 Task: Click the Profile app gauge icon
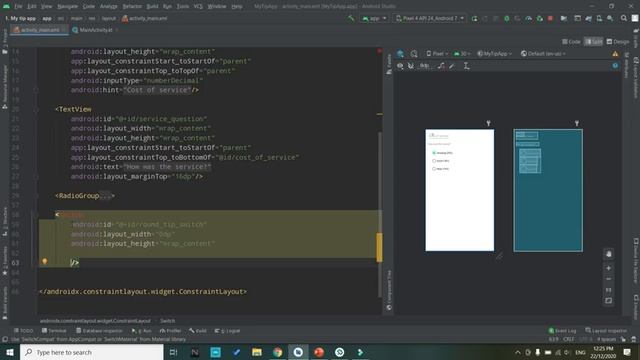coord(529,18)
